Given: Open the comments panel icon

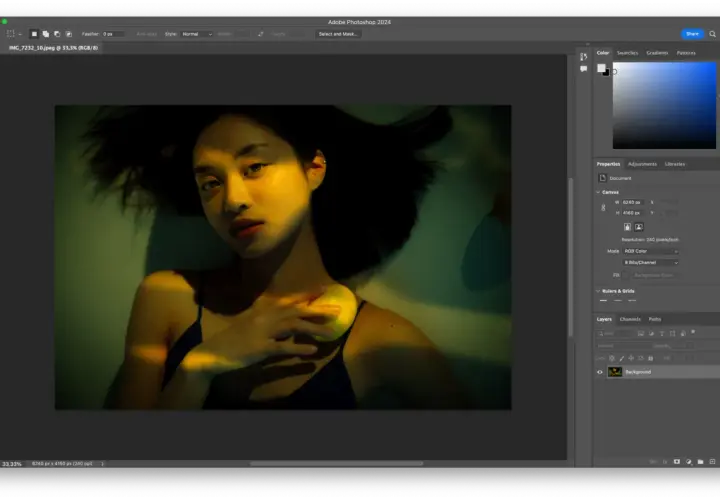Looking at the screenshot, I should click(x=583, y=69).
